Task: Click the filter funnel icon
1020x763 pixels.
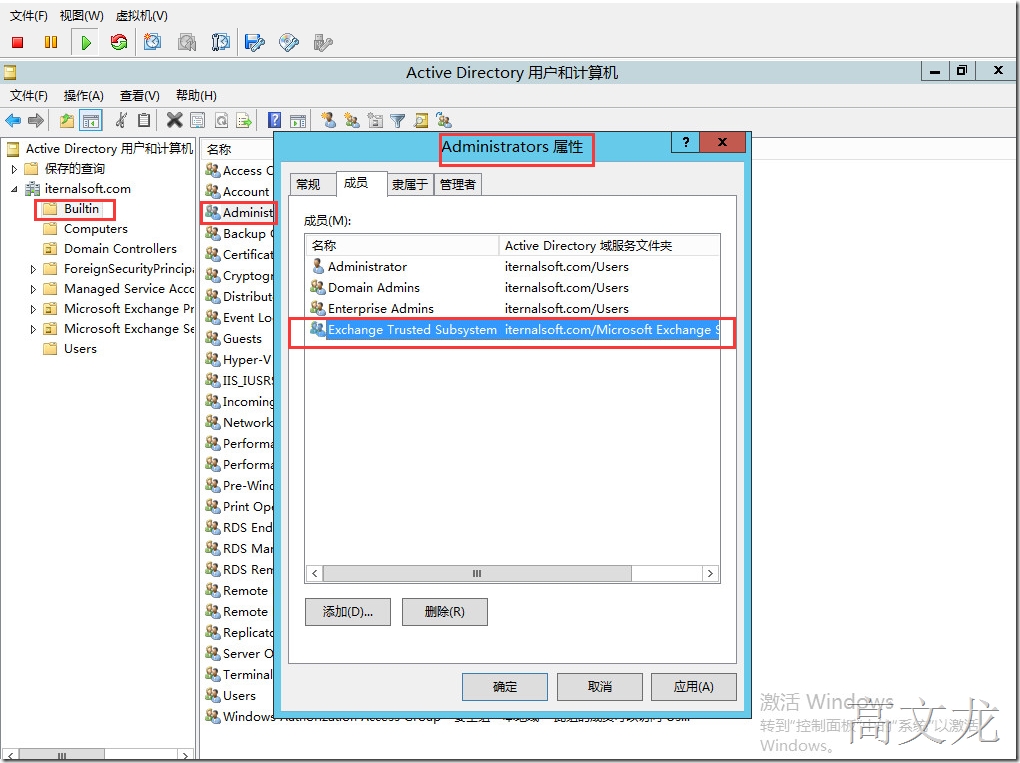Action: 397,120
